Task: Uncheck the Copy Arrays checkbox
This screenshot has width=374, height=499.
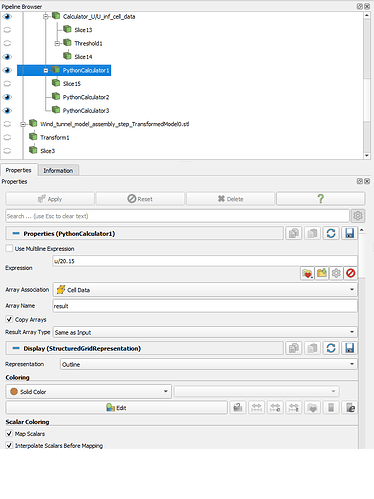Action: pos(9,319)
